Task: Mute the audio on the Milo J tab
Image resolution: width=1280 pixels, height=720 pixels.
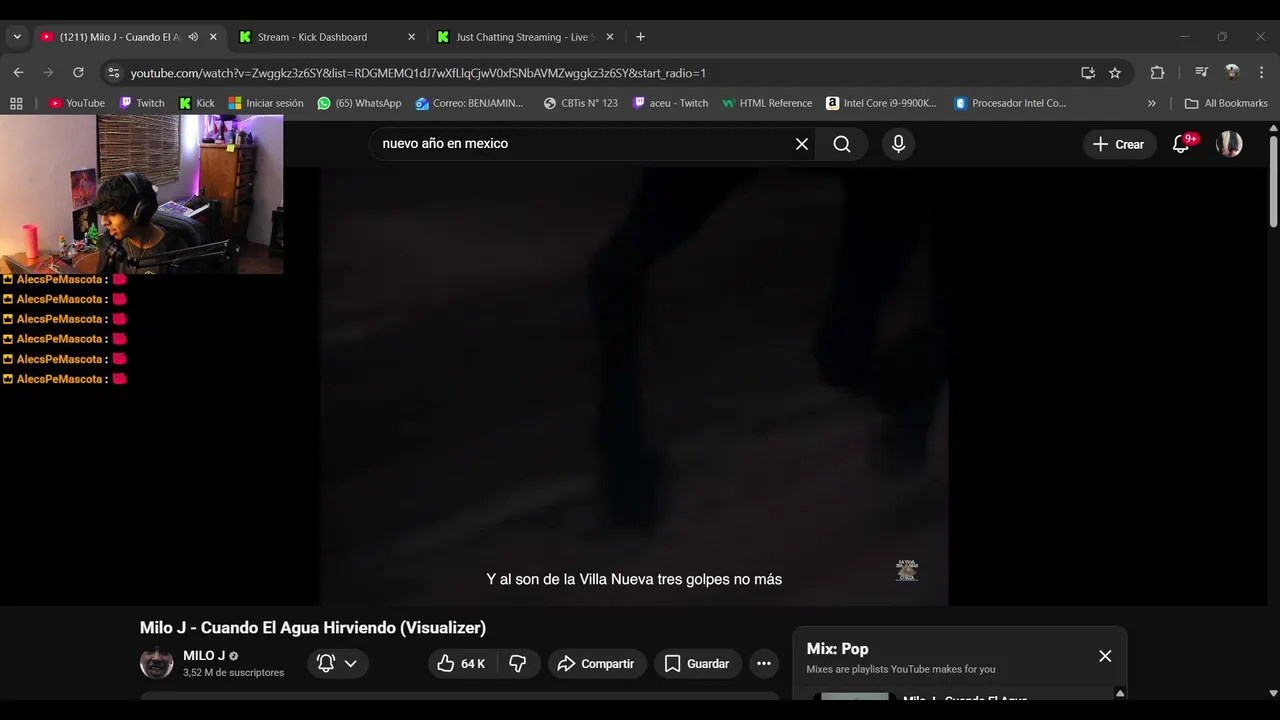Action: (193, 37)
